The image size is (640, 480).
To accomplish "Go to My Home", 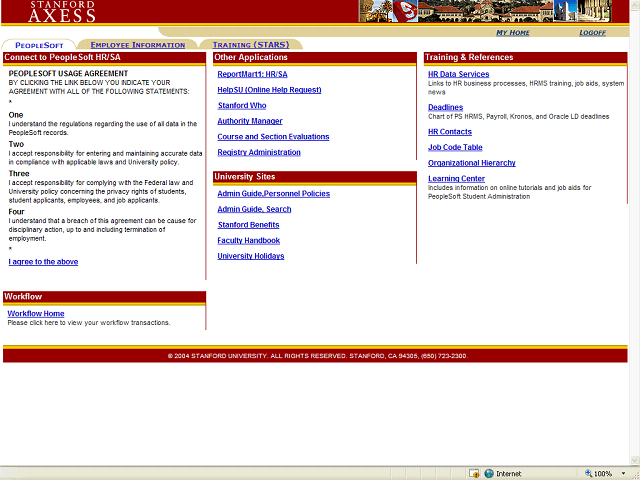I will coord(513,33).
